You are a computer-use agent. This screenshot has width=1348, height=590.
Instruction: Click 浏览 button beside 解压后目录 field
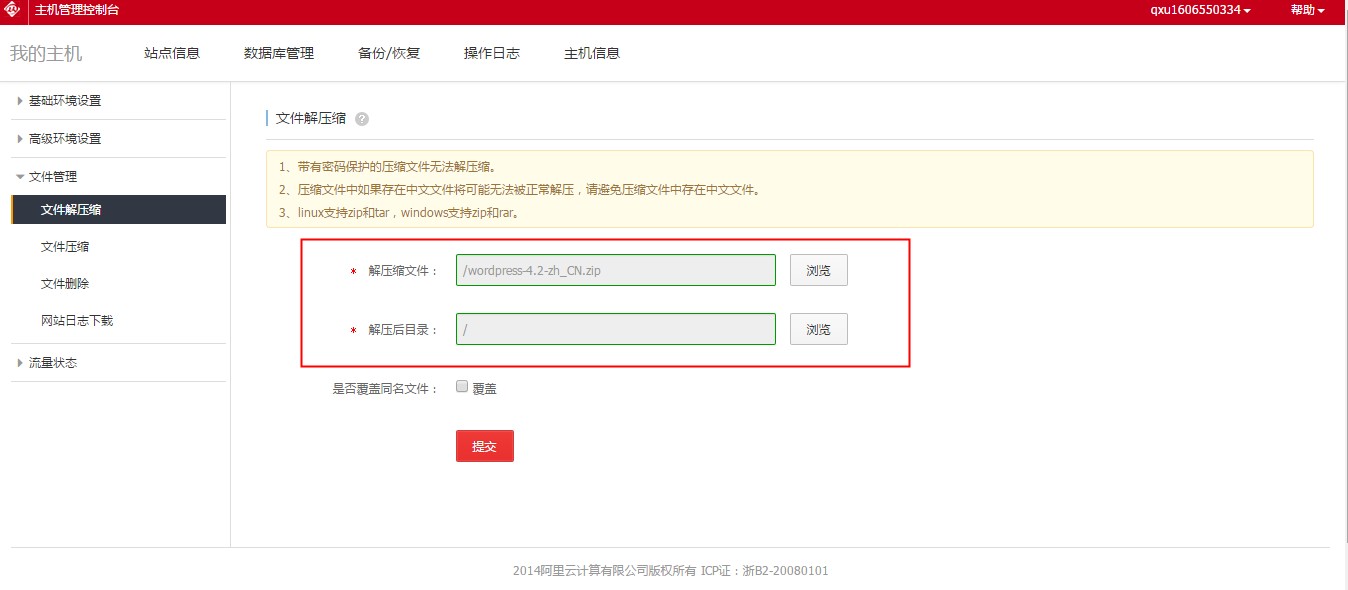point(818,329)
